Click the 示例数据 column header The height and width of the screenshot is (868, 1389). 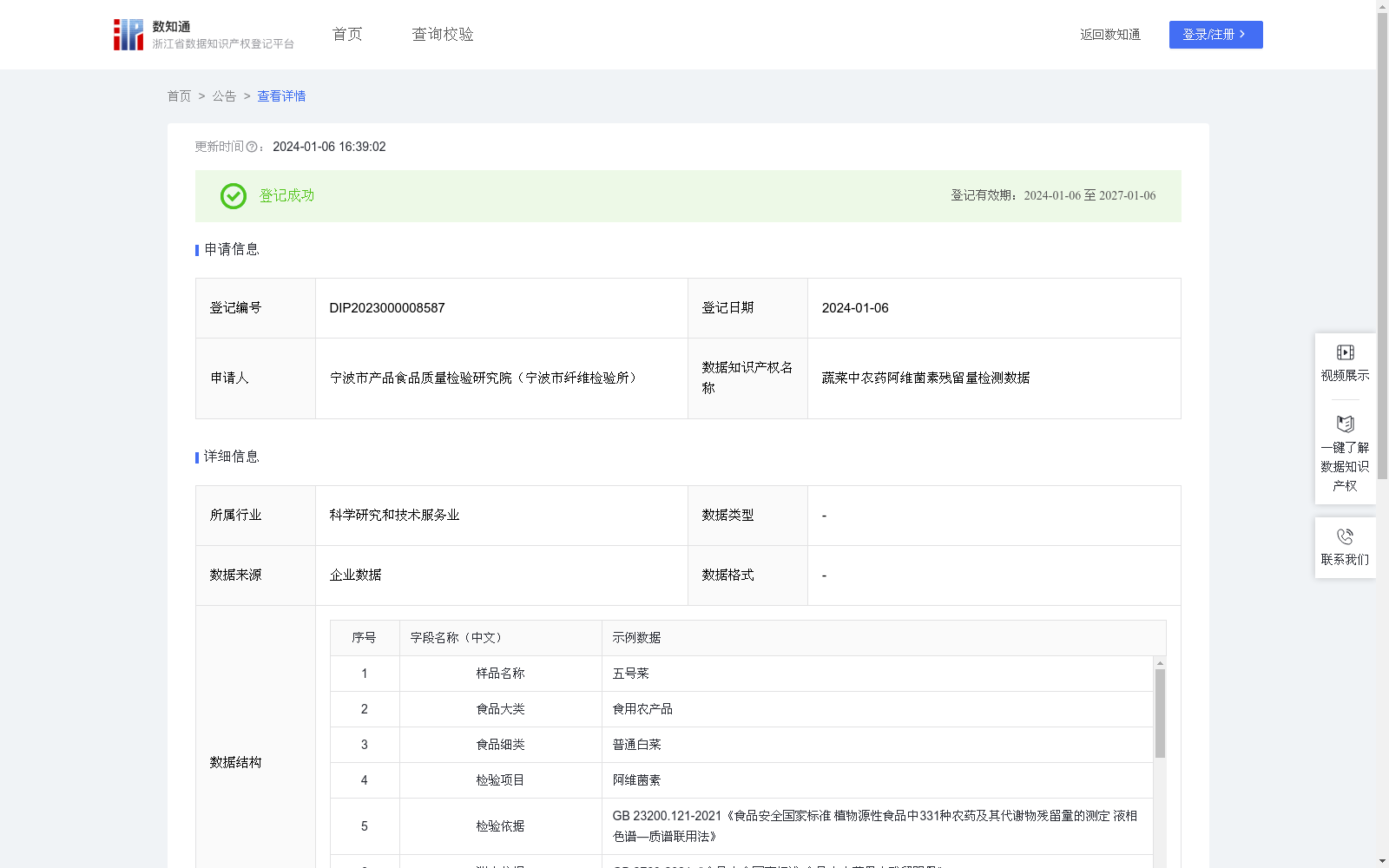tap(884, 638)
